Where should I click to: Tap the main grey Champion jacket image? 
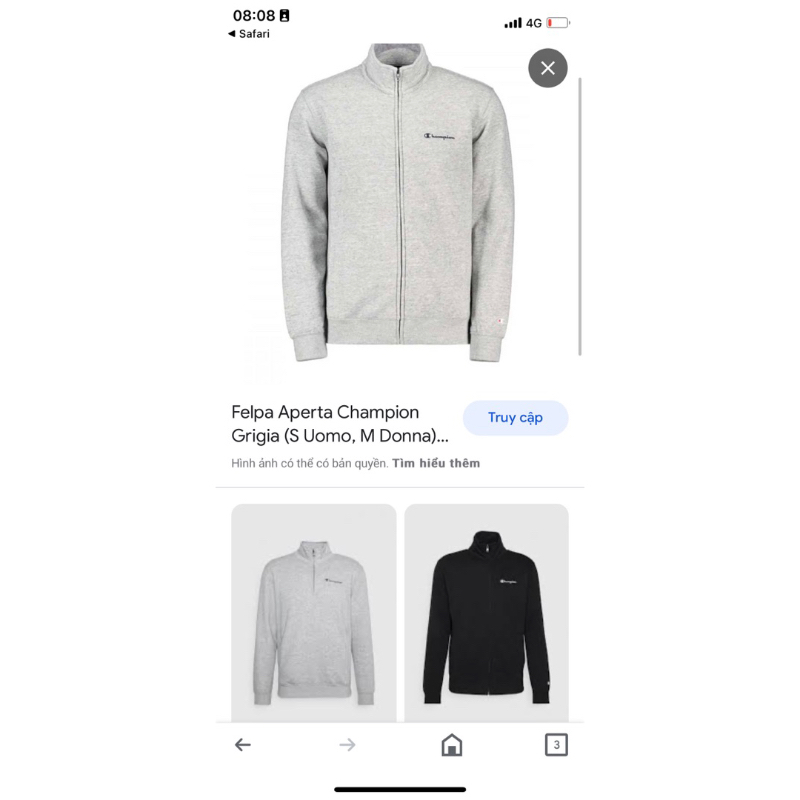click(397, 203)
